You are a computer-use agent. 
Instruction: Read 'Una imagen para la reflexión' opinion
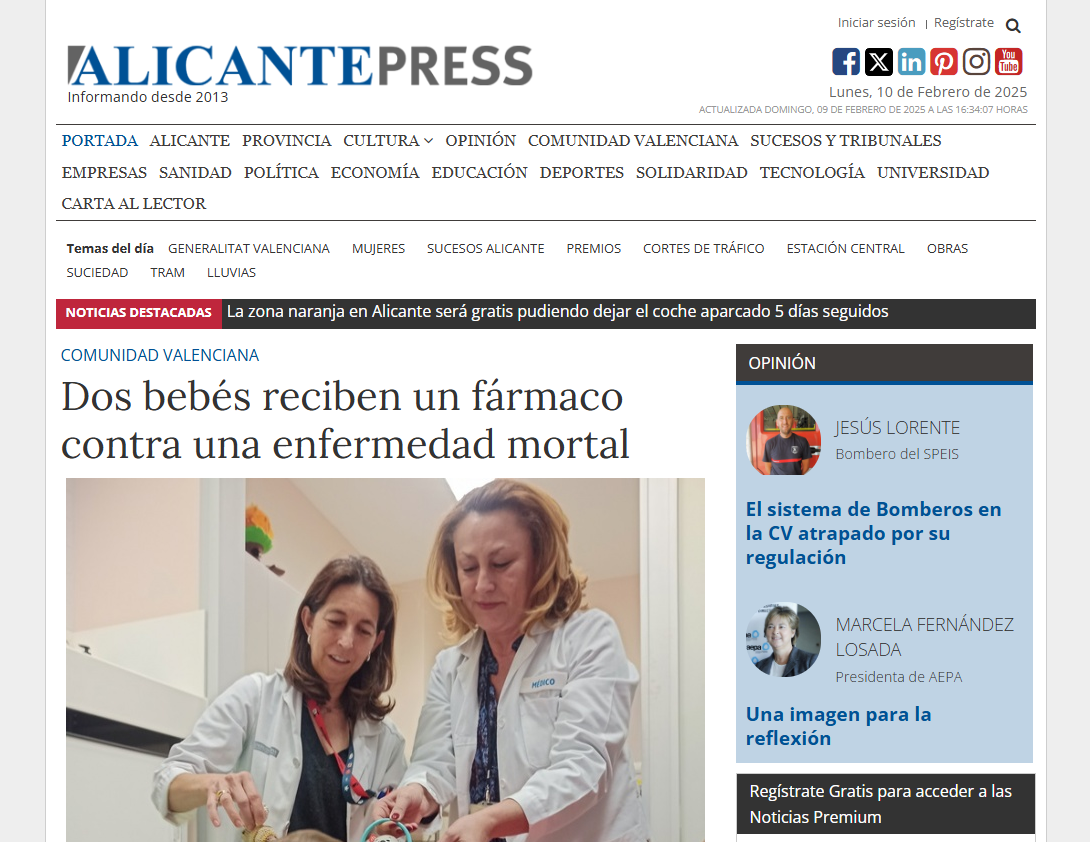point(838,726)
